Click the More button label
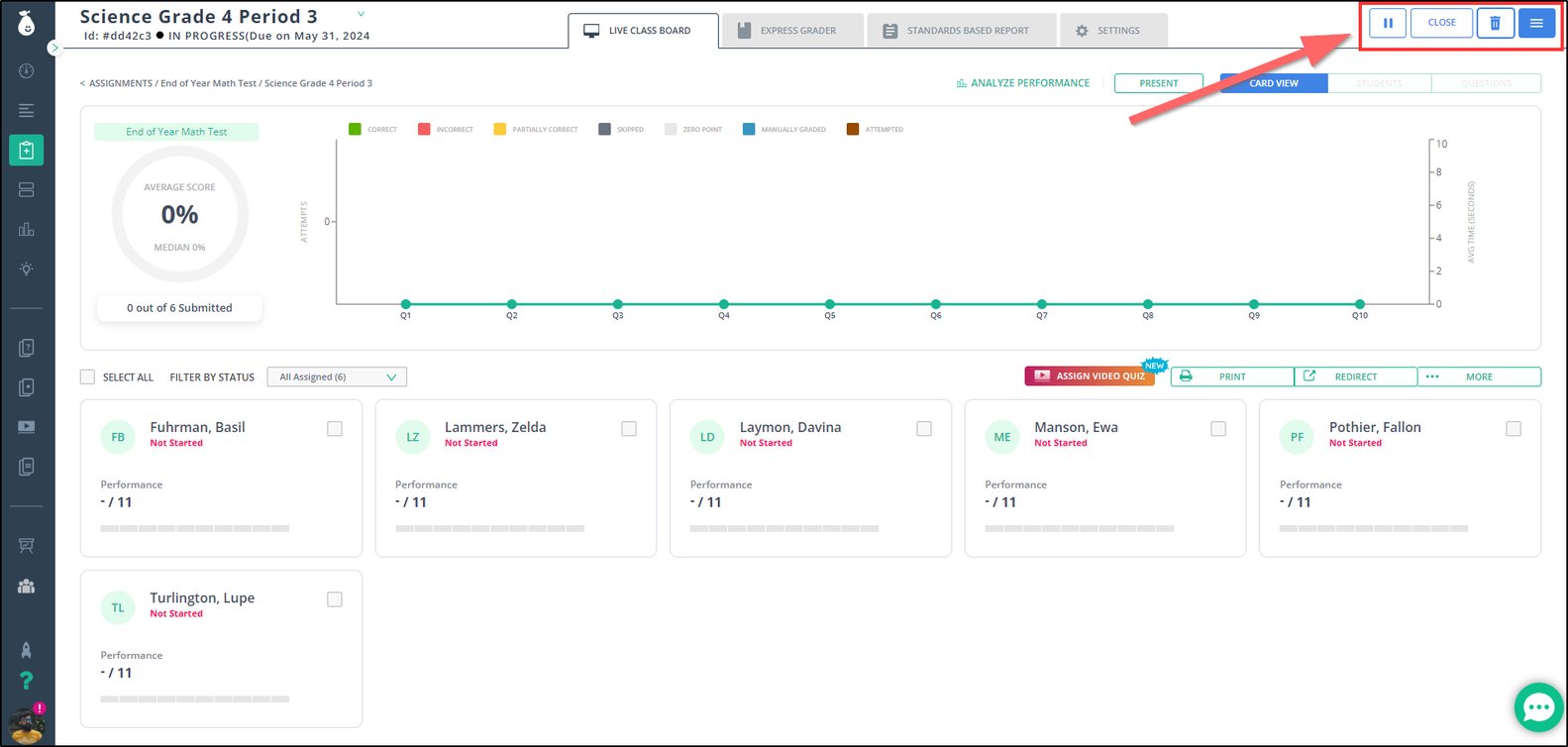This screenshot has width=1568, height=747. point(1479,376)
